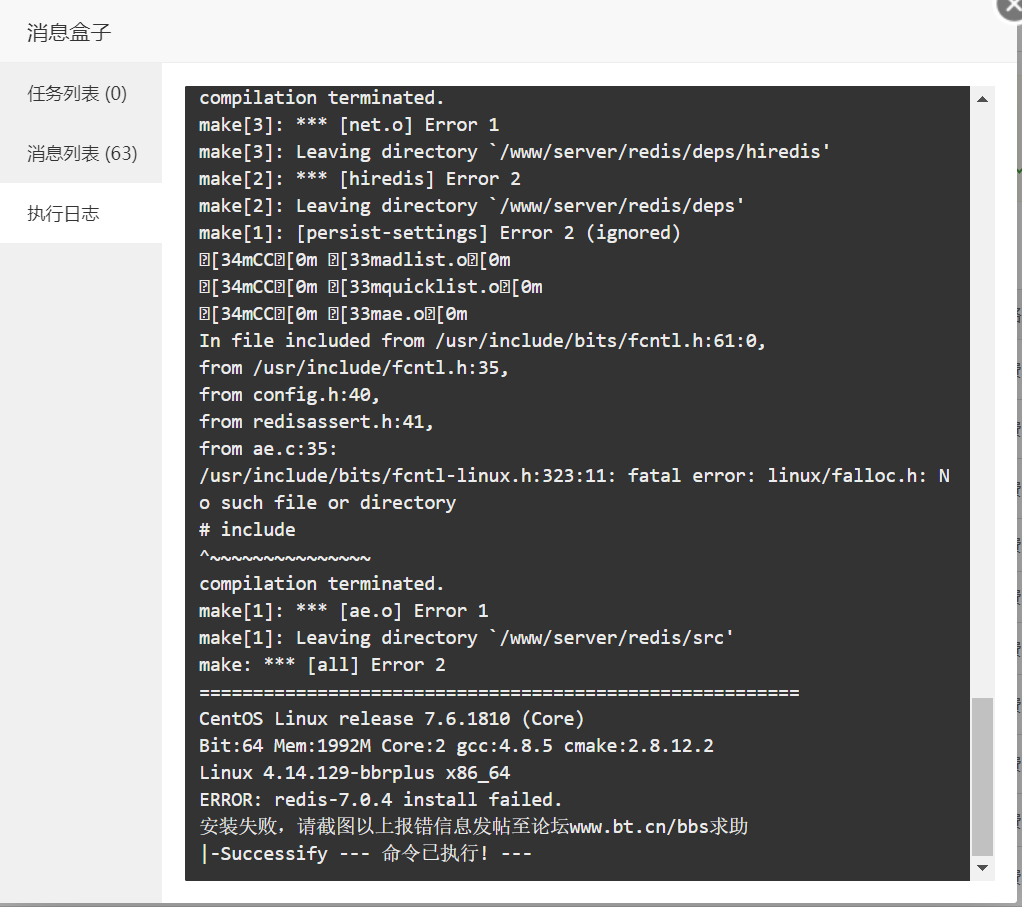
Task: Click the log scrollbar thumb
Action: click(x=982, y=776)
